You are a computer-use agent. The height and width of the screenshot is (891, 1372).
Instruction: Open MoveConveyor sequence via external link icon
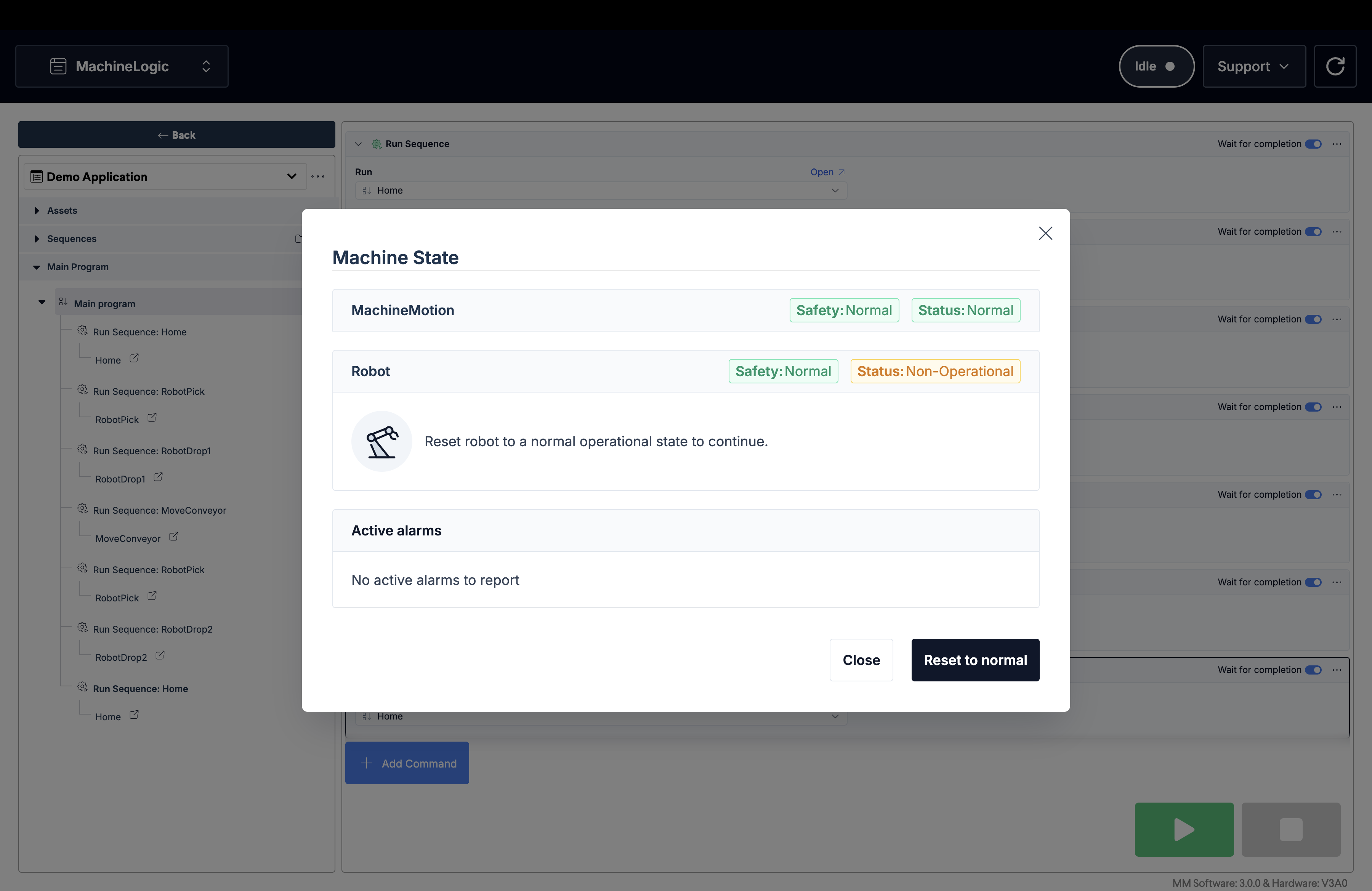(173, 537)
